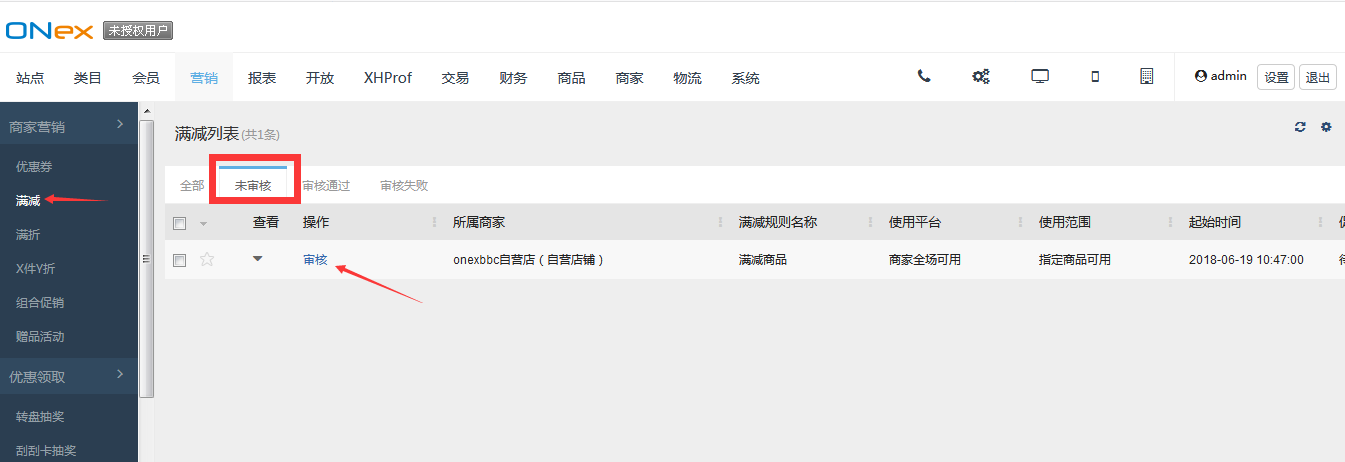This screenshot has height=462, width=1345.
Task: Click the admin user avatar icon
Action: tap(1200, 76)
